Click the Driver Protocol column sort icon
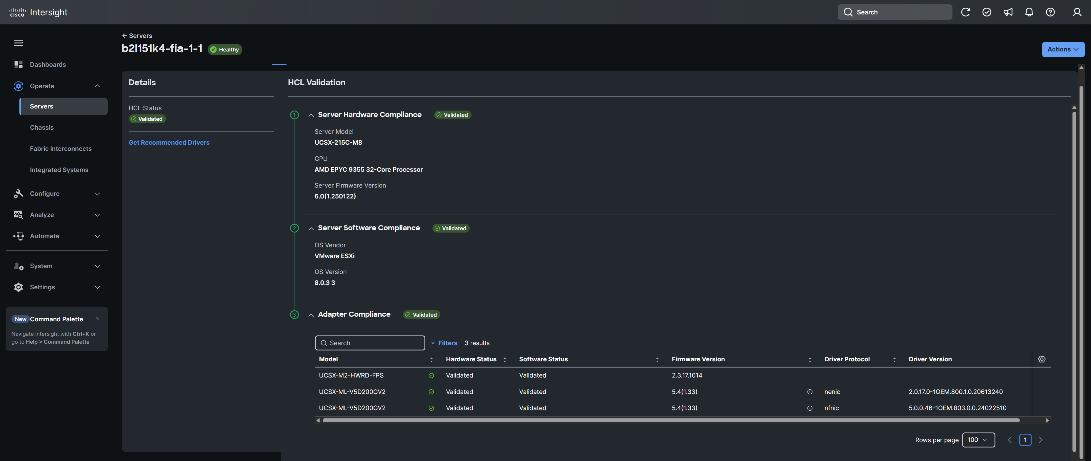The height and width of the screenshot is (461, 1091). point(893,360)
